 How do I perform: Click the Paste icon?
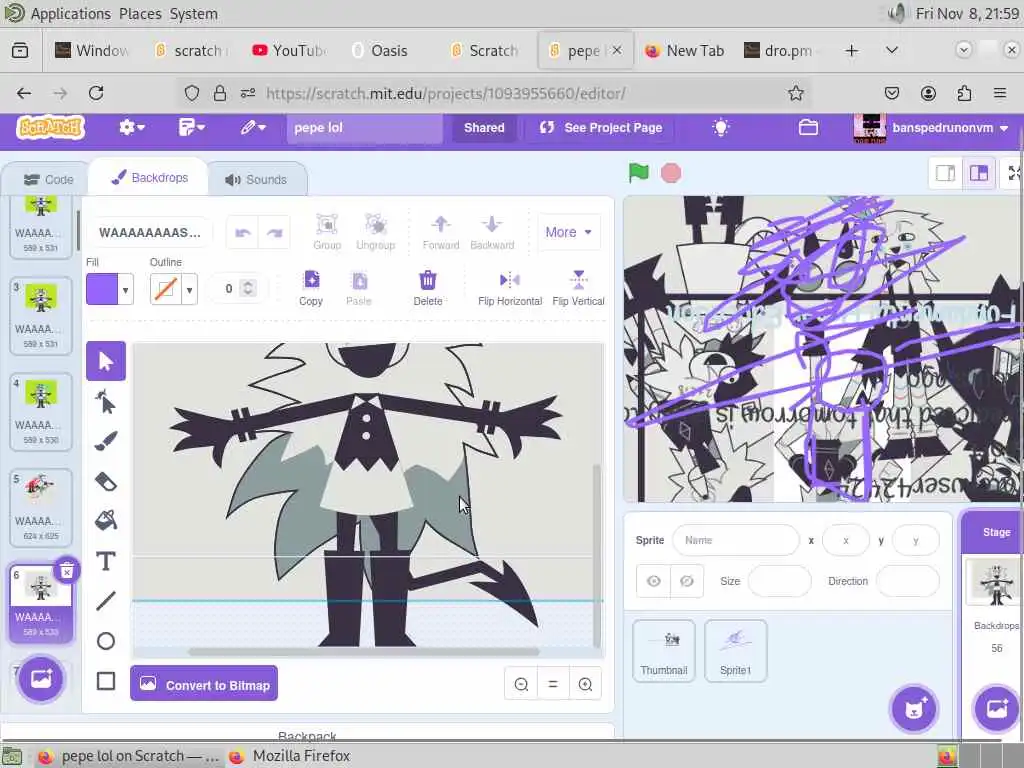click(x=359, y=280)
